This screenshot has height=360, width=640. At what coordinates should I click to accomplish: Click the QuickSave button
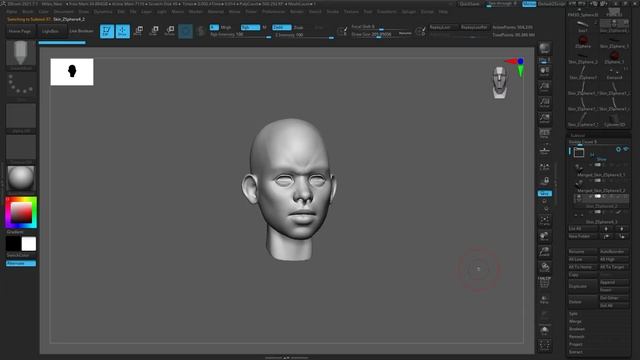point(470,4)
